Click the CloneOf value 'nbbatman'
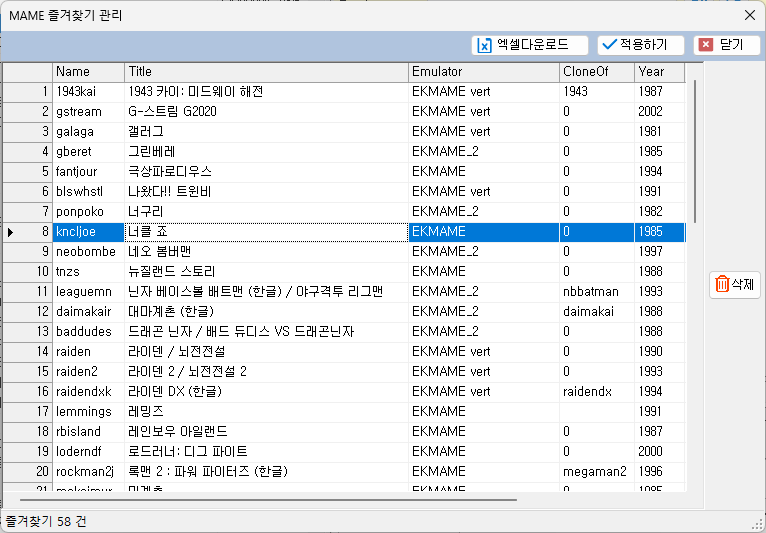The height and width of the screenshot is (533, 766). 591,292
